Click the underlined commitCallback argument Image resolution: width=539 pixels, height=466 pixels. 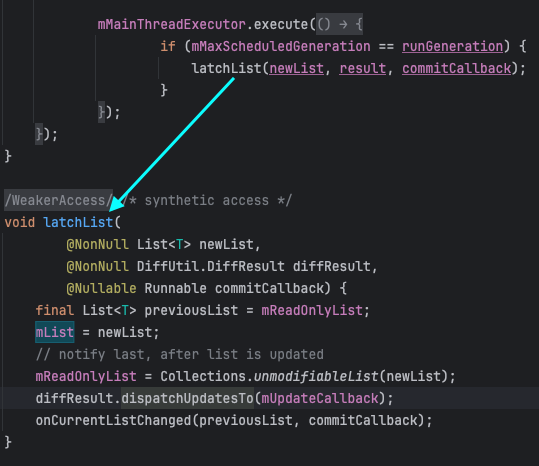click(x=456, y=68)
